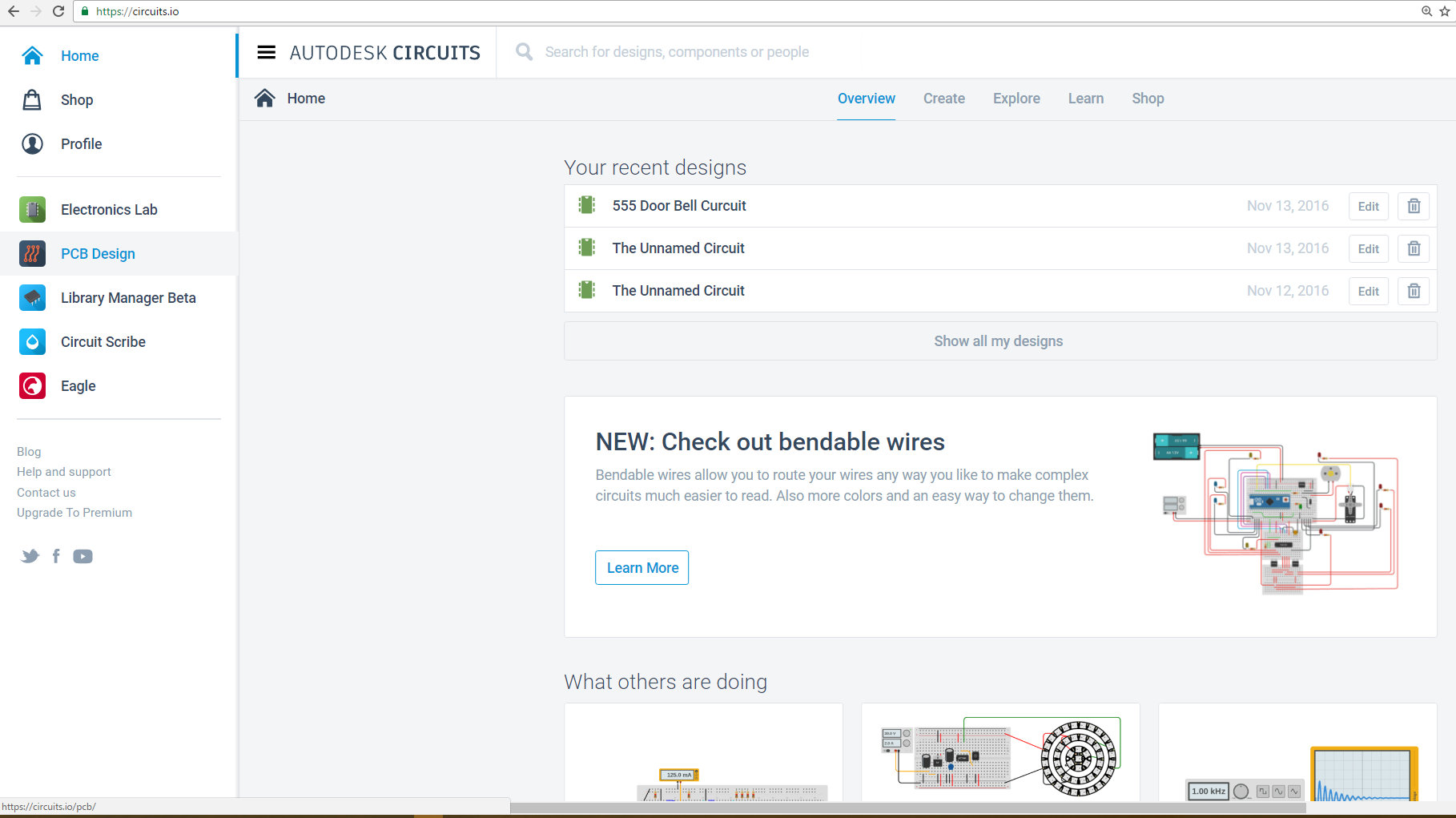This screenshot has height=818, width=1456.
Task: Open the Shop bag icon in sidebar
Action: coord(32,99)
